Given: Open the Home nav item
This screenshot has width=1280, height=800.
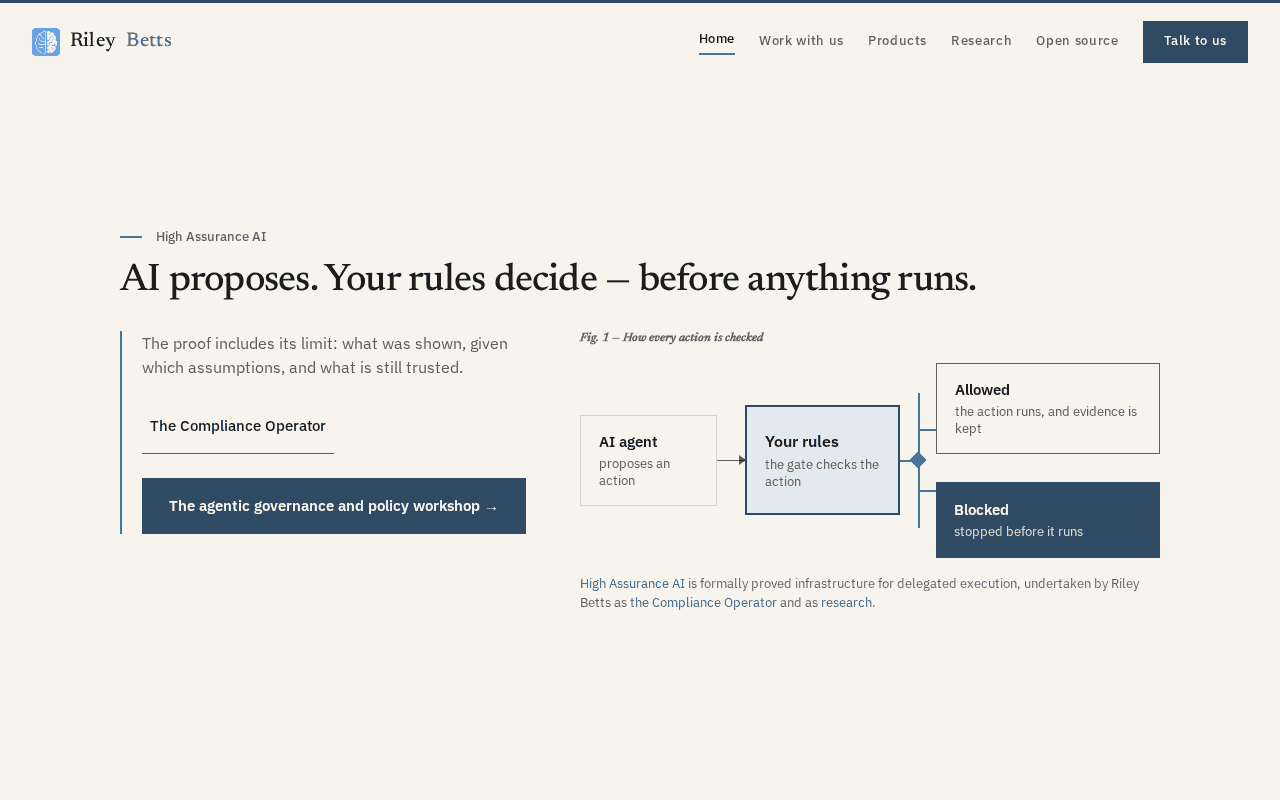Looking at the screenshot, I should [717, 40].
